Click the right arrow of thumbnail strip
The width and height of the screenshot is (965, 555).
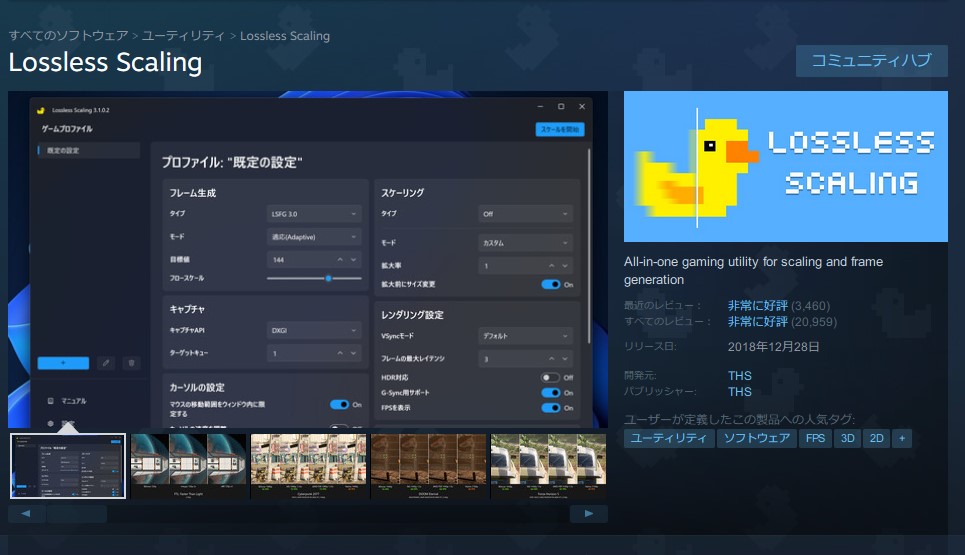(588, 513)
